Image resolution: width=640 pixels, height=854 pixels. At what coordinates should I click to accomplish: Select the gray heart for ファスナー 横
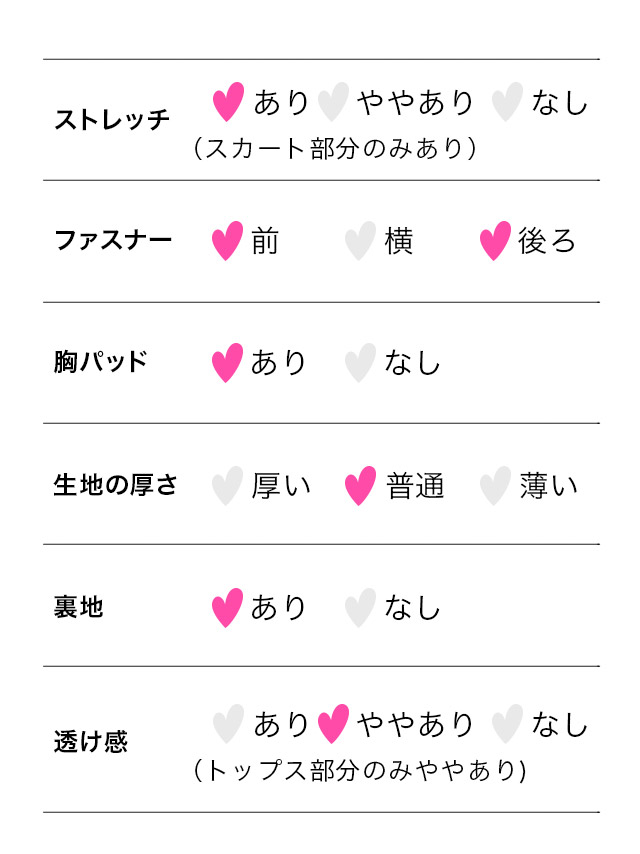point(360,241)
